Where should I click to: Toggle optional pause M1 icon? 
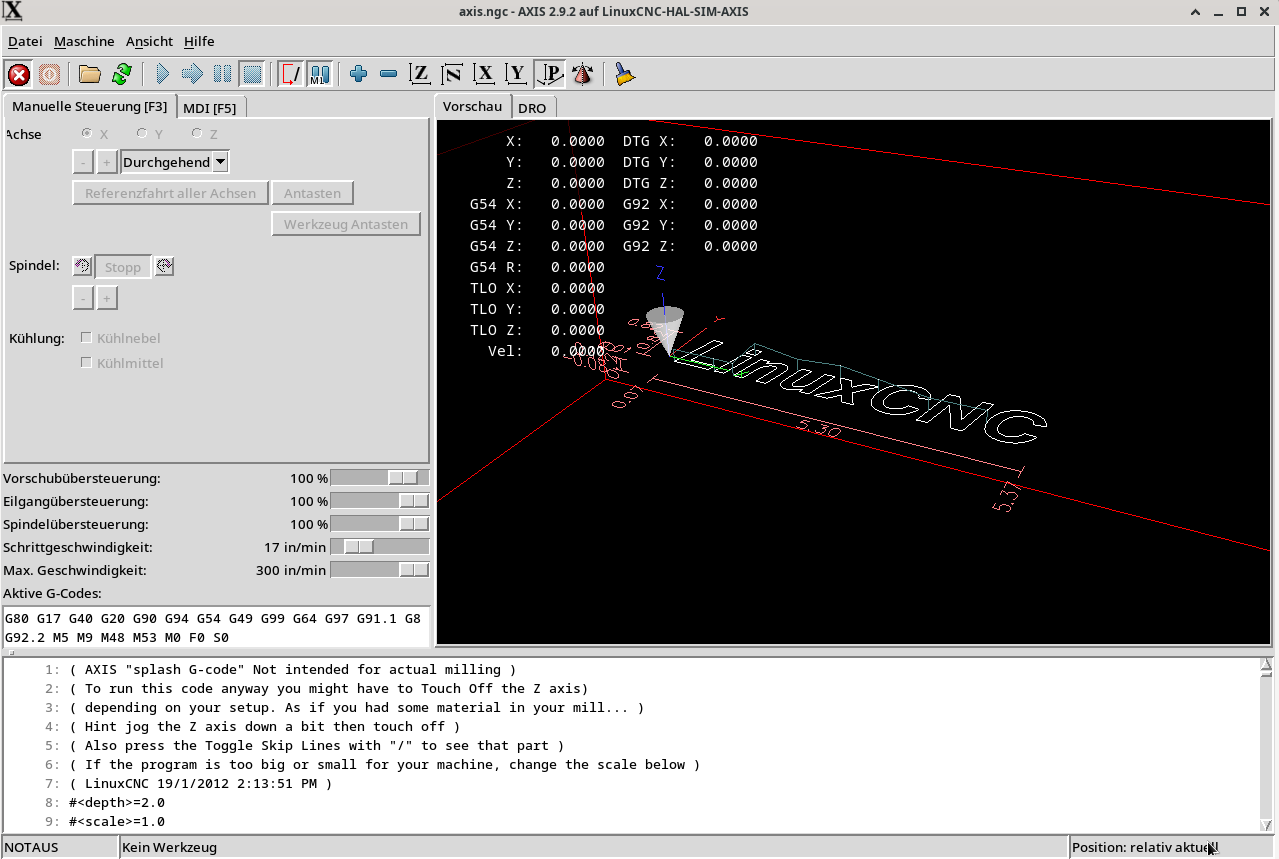(x=319, y=74)
